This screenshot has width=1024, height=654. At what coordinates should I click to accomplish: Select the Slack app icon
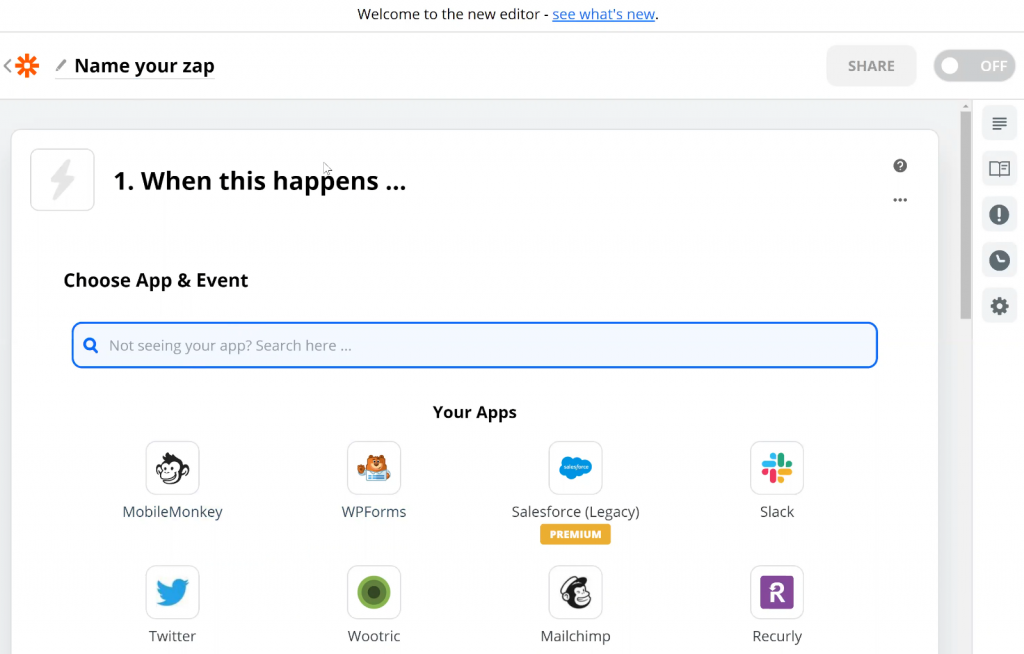coord(776,468)
